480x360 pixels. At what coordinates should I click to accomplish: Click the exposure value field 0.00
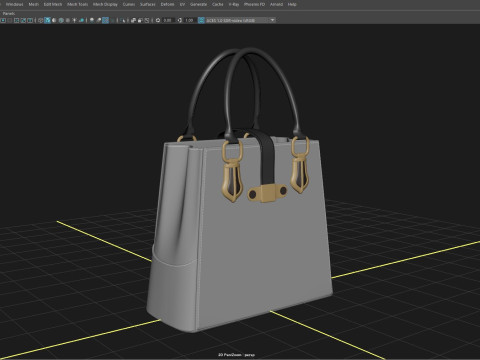click(x=168, y=20)
